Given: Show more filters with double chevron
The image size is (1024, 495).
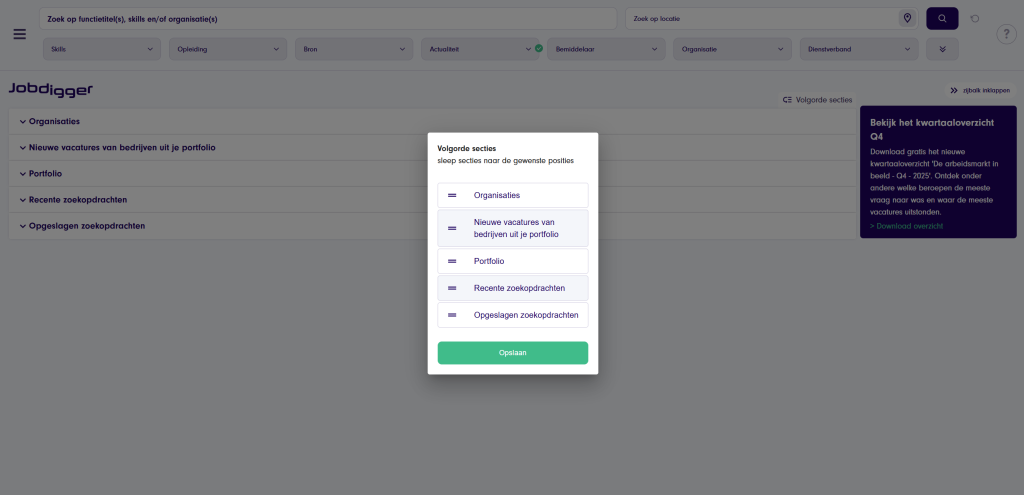Looking at the screenshot, I should click(x=942, y=48).
